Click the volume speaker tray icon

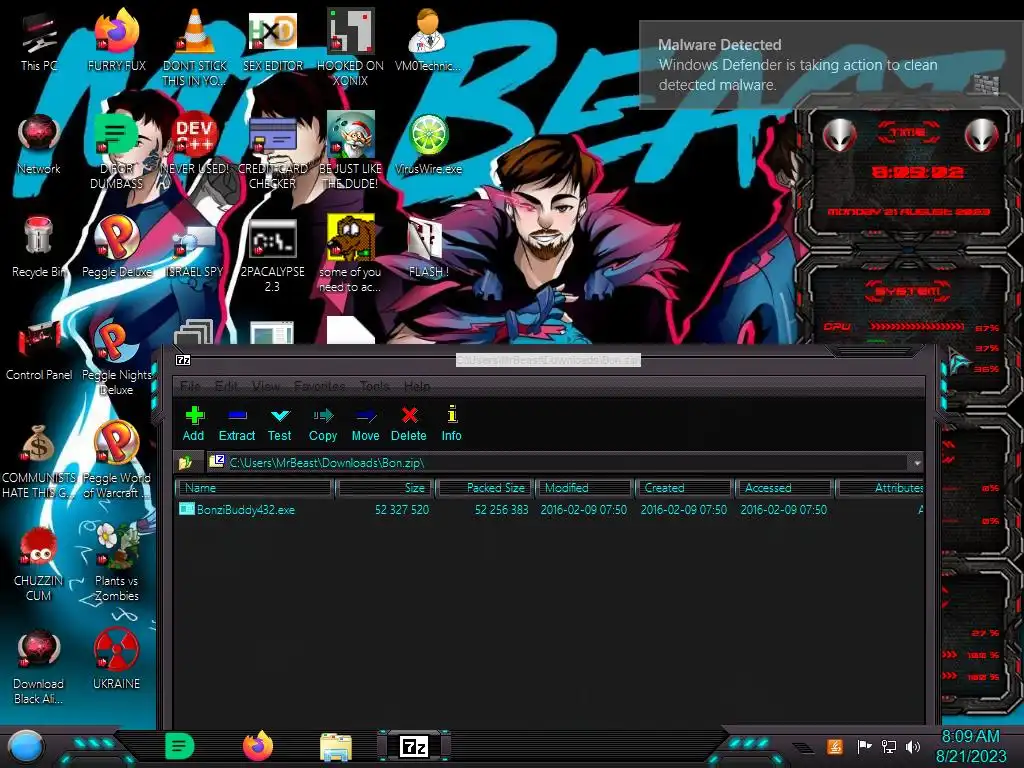click(913, 746)
